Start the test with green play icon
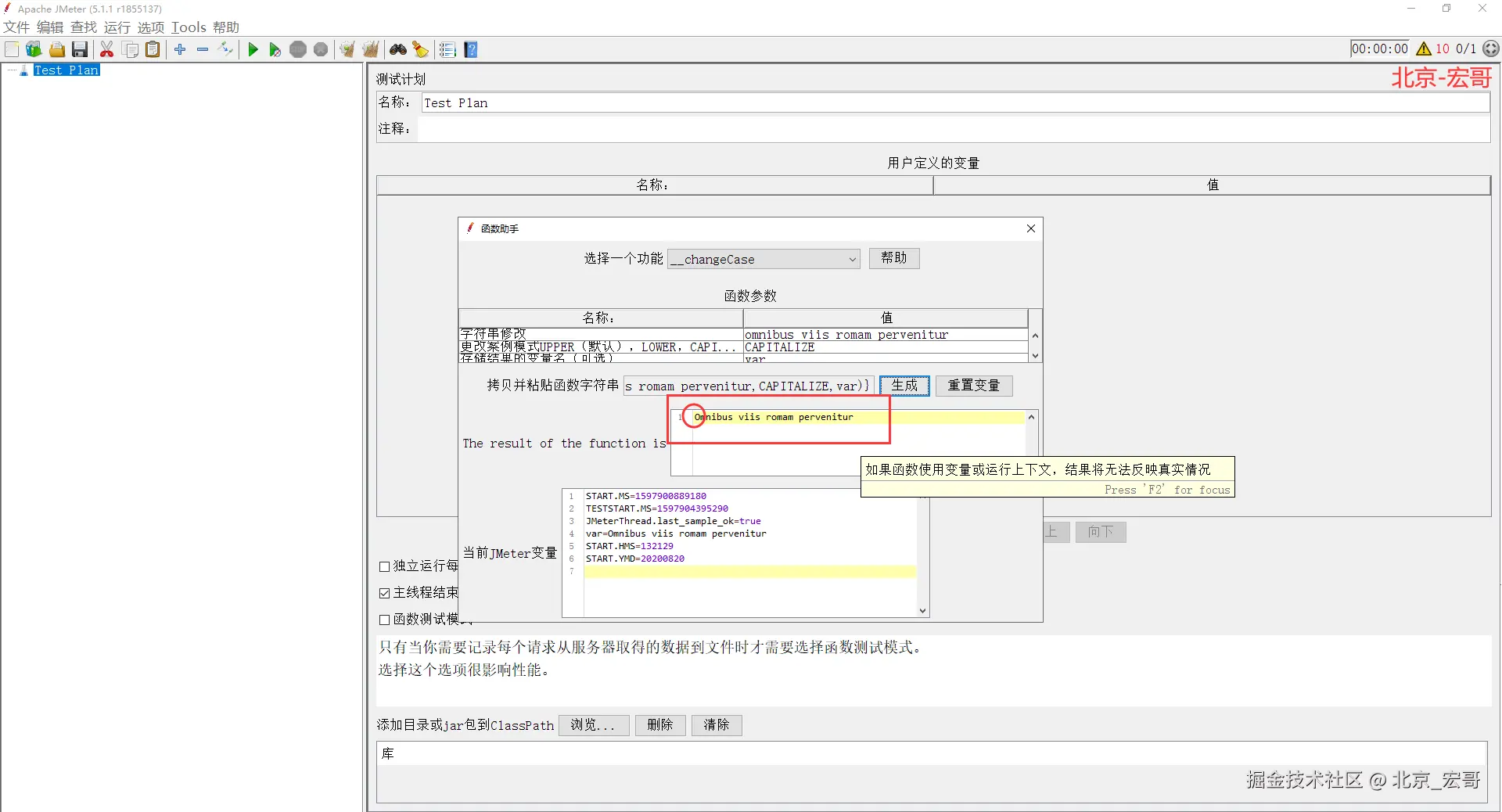1502x812 pixels. (x=253, y=49)
